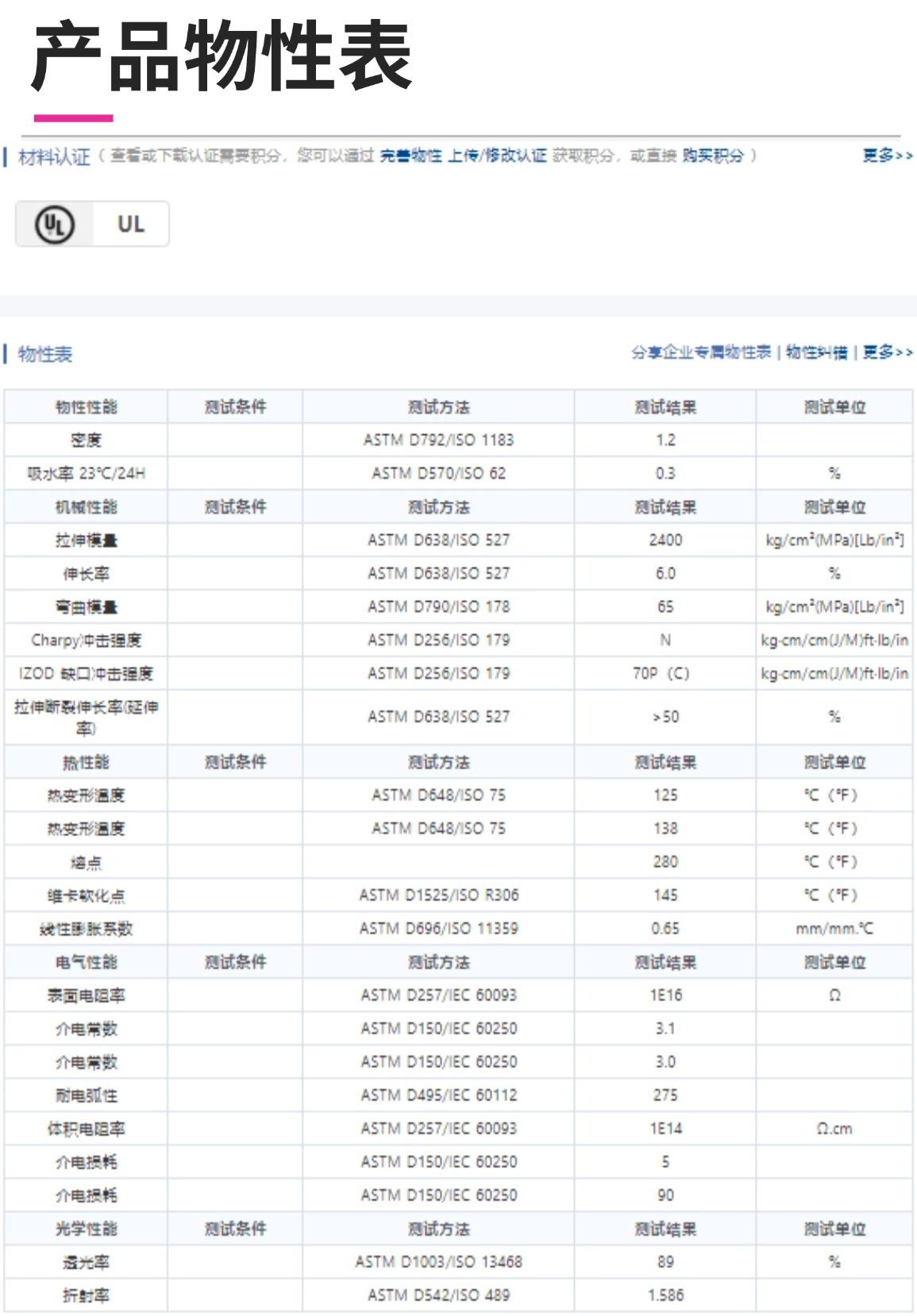Click the UL certification logo icon
Viewport: 917px width, 1316px height.
[x=55, y=225]
